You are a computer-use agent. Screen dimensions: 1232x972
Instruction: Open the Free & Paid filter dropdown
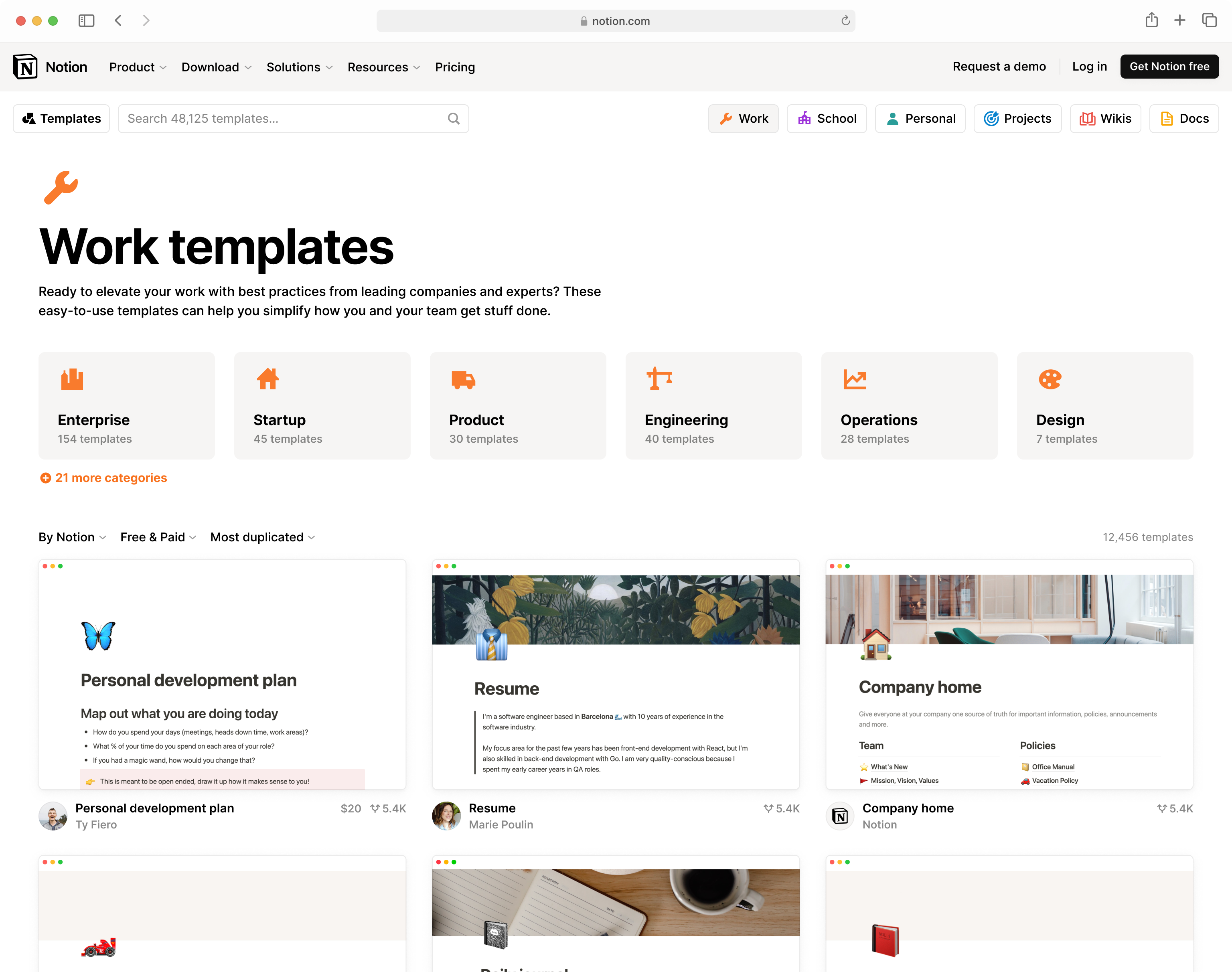[158, 537]
